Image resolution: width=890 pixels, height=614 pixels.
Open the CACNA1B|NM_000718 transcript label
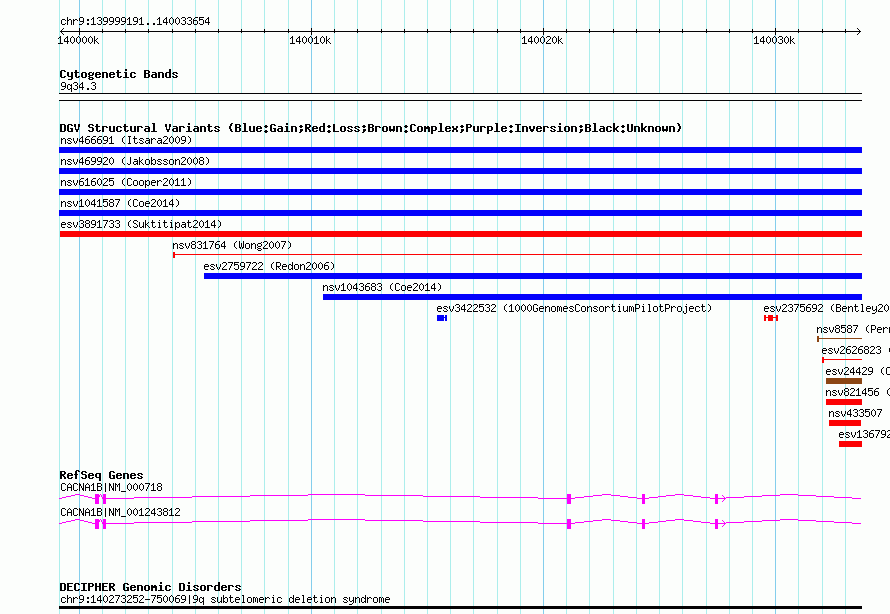tap(111, 487)
